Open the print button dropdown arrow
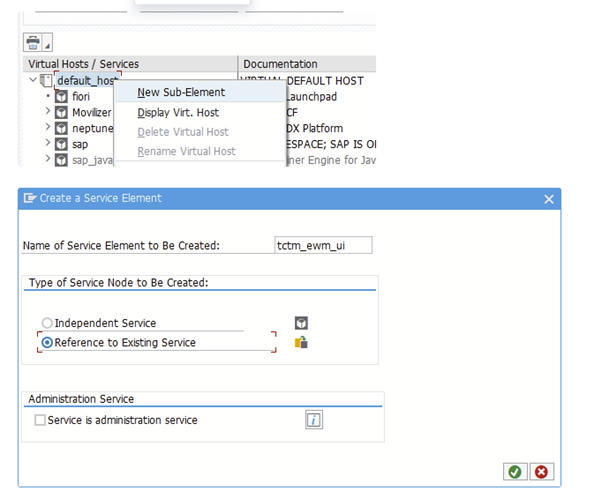Screen dimensions: 602x498 [x=48, y=46]
